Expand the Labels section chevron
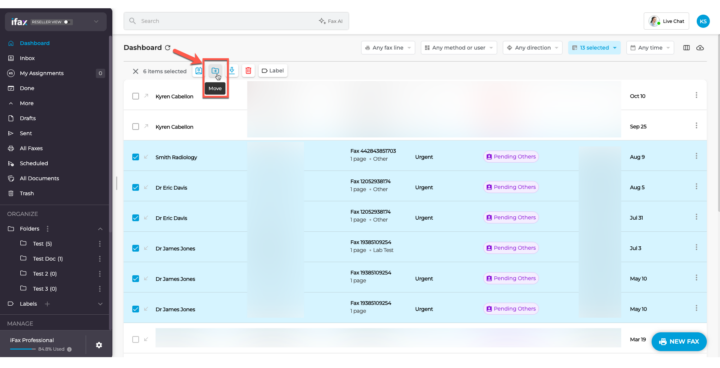 [x=100, y=304]
